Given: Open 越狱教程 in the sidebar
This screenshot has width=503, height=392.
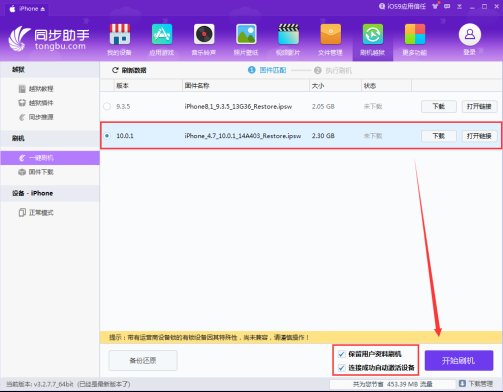Looking at the screenshot, I should (36, 89).
